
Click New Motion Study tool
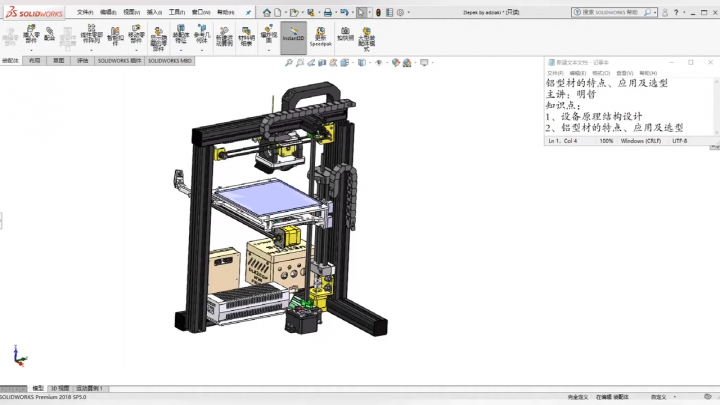(x=225, y=37)
